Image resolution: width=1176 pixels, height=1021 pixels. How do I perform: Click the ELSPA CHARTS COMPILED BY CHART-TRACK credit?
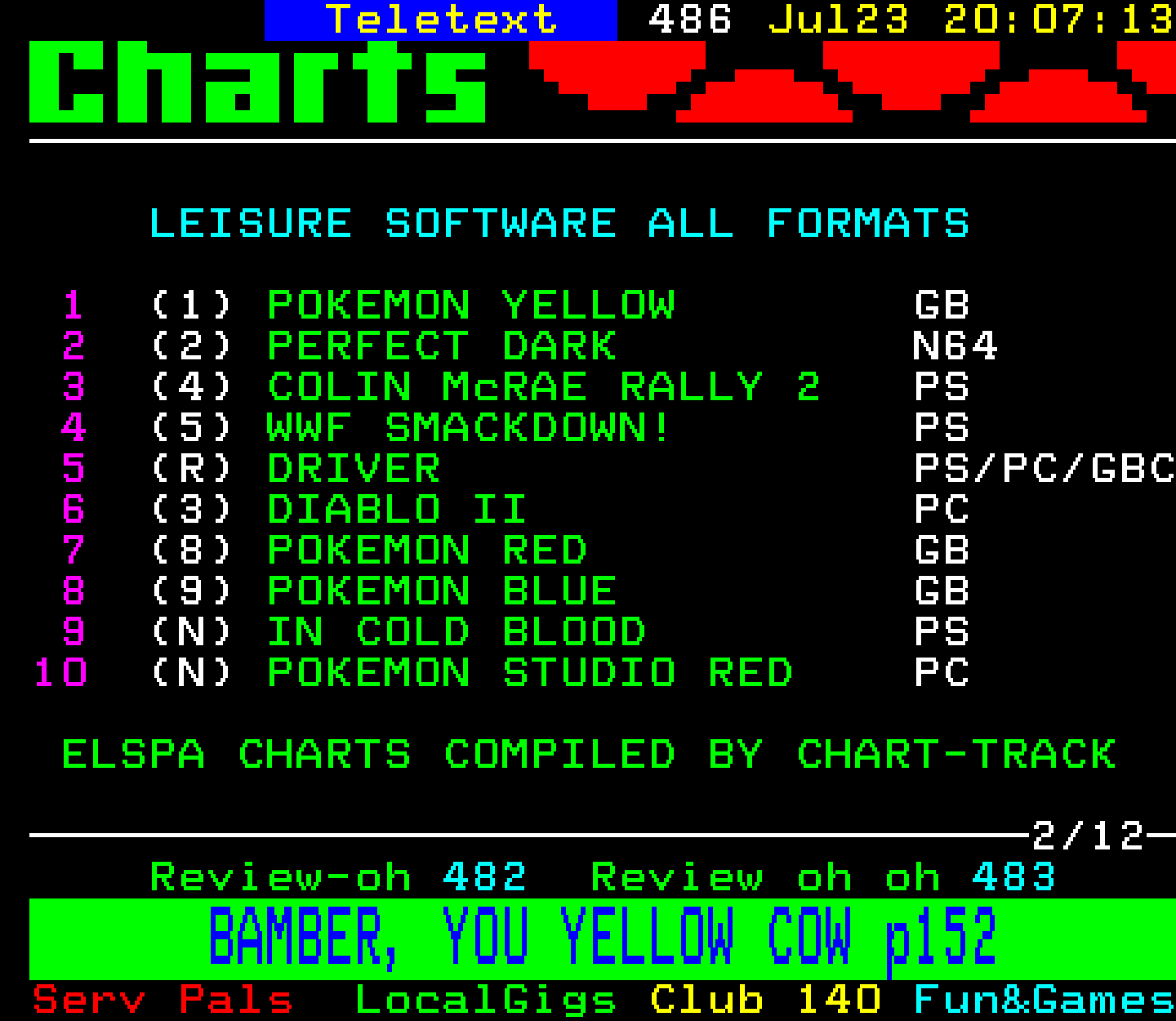pyautogui.click(x=589, y=755)
